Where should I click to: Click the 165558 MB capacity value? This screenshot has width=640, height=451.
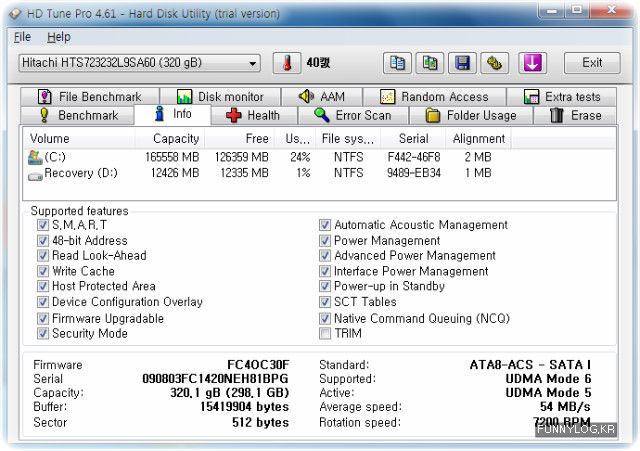[172, 157]
